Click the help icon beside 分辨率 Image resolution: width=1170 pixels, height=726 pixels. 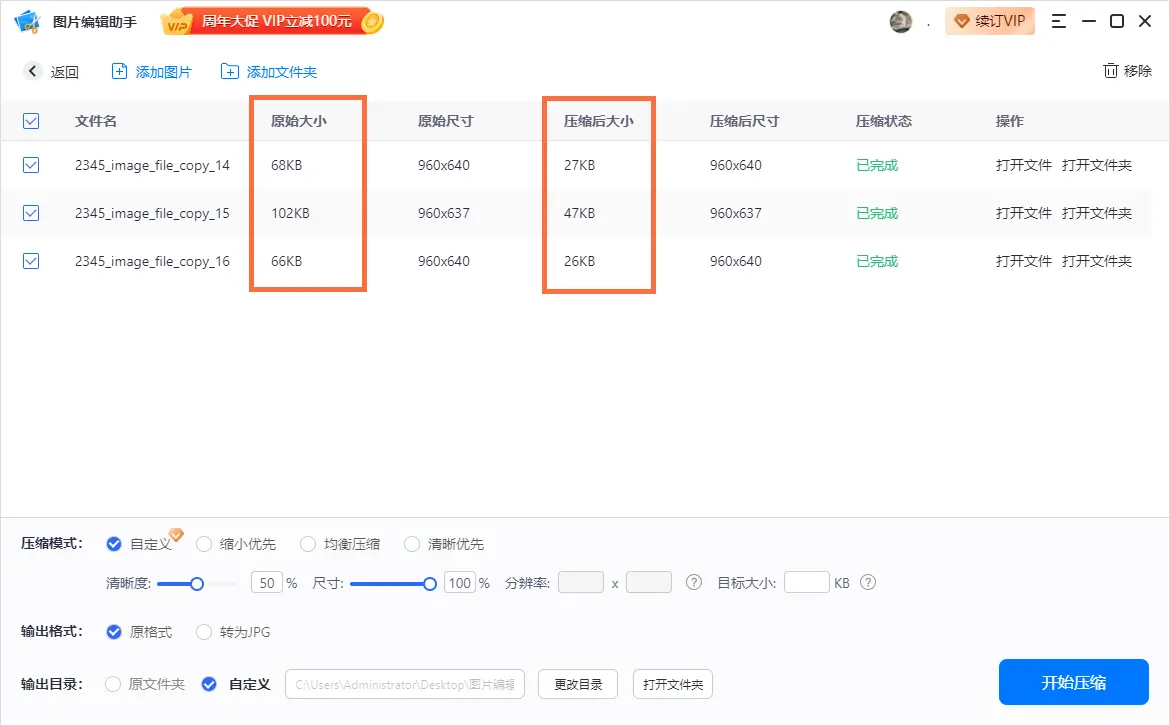(x=694, y=582)
